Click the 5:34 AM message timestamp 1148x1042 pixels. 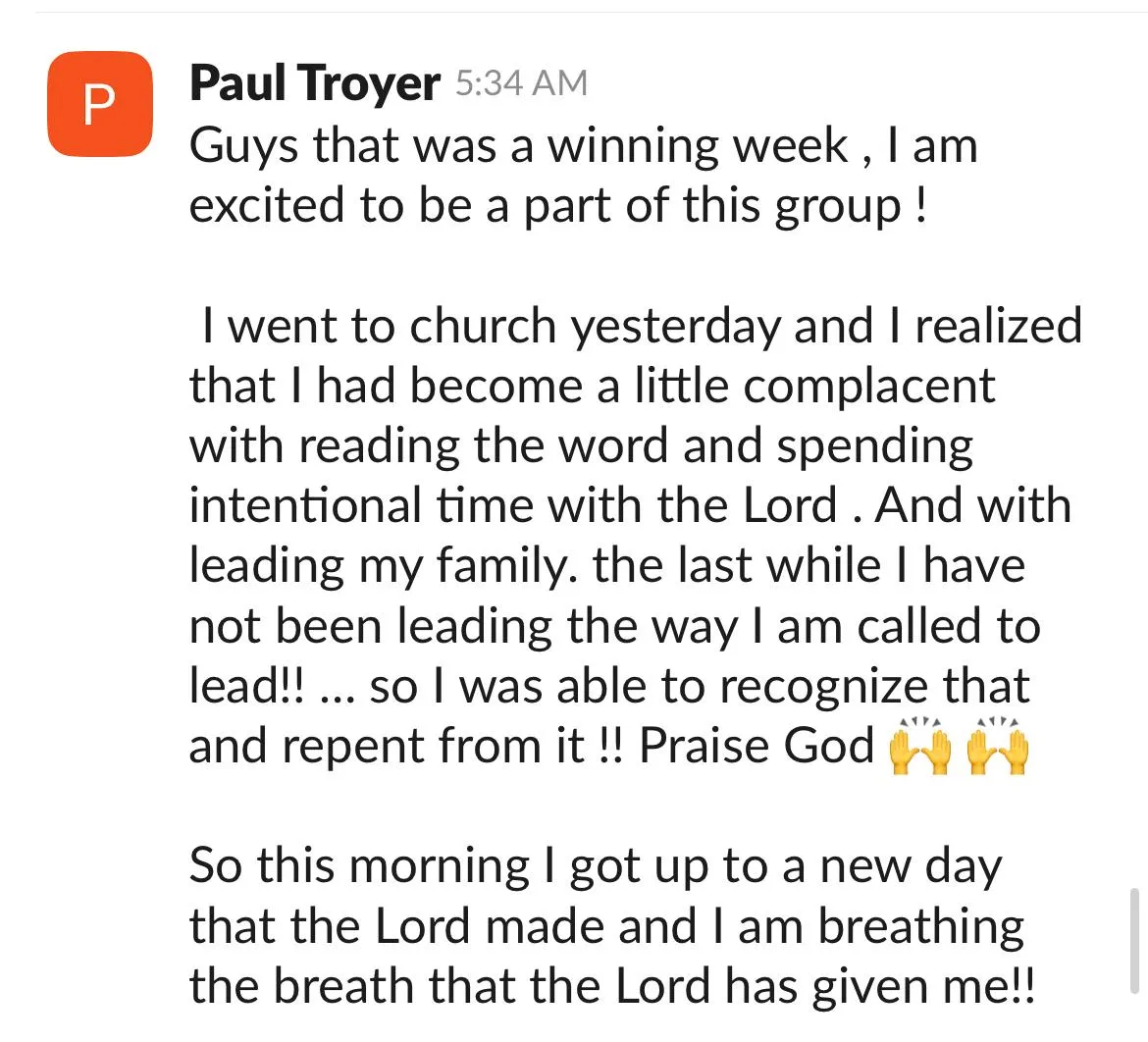coord(521,82)
